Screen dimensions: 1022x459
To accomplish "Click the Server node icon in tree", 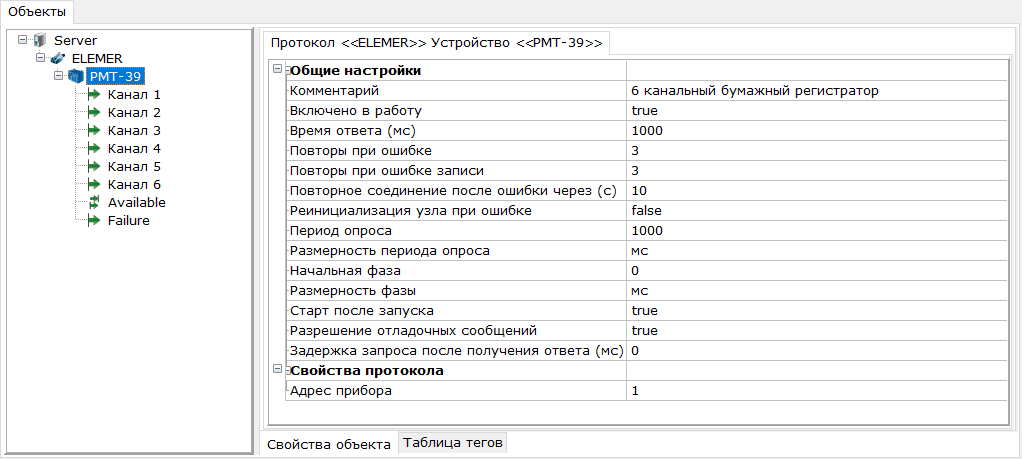I will pos(40,41).
